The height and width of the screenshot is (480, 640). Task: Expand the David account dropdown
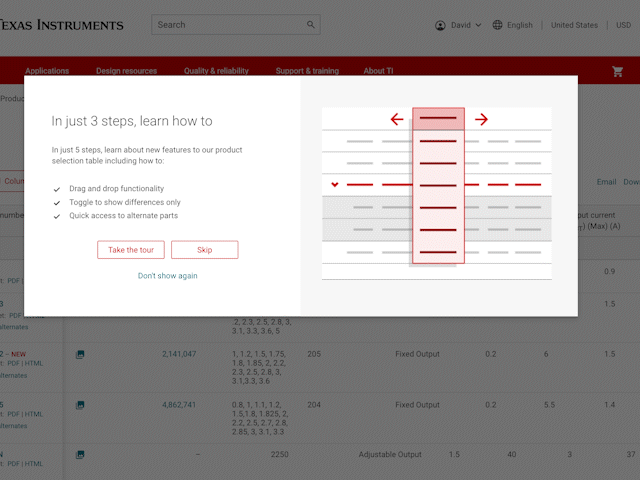pyautogui.click(x=466, y=25)
